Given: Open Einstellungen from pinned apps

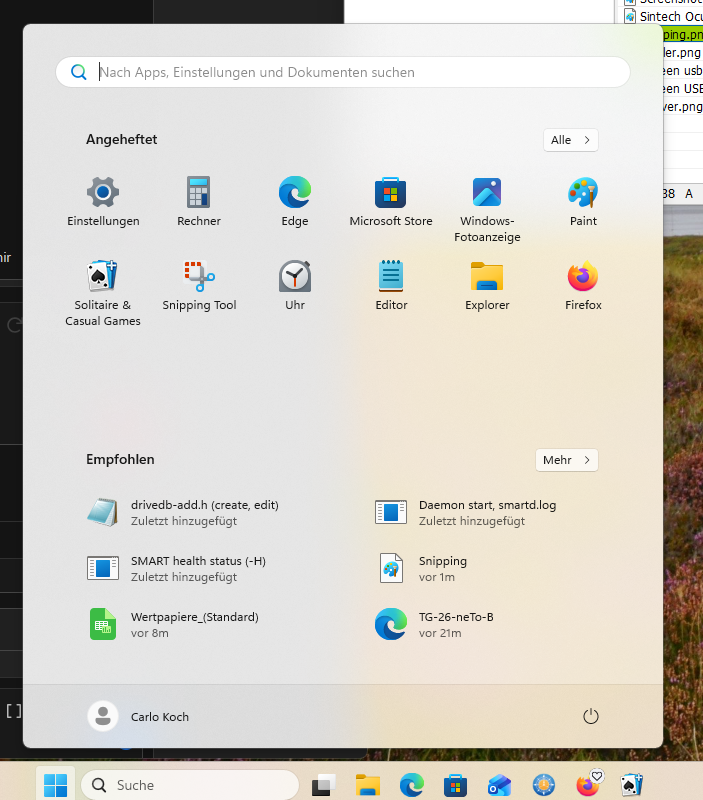Looking at the screenshot, I should click(103, 202).
